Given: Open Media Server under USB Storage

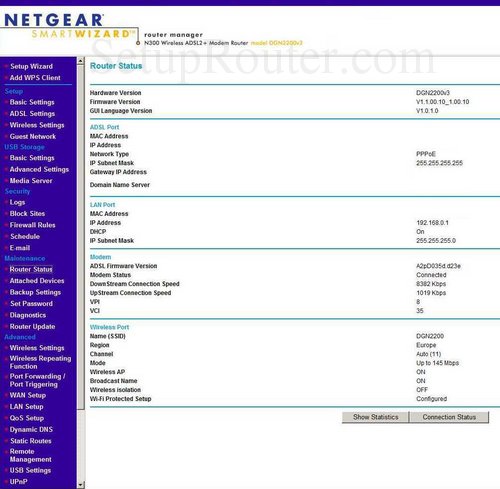Looking at the screenshot, I should coord(31,181).
